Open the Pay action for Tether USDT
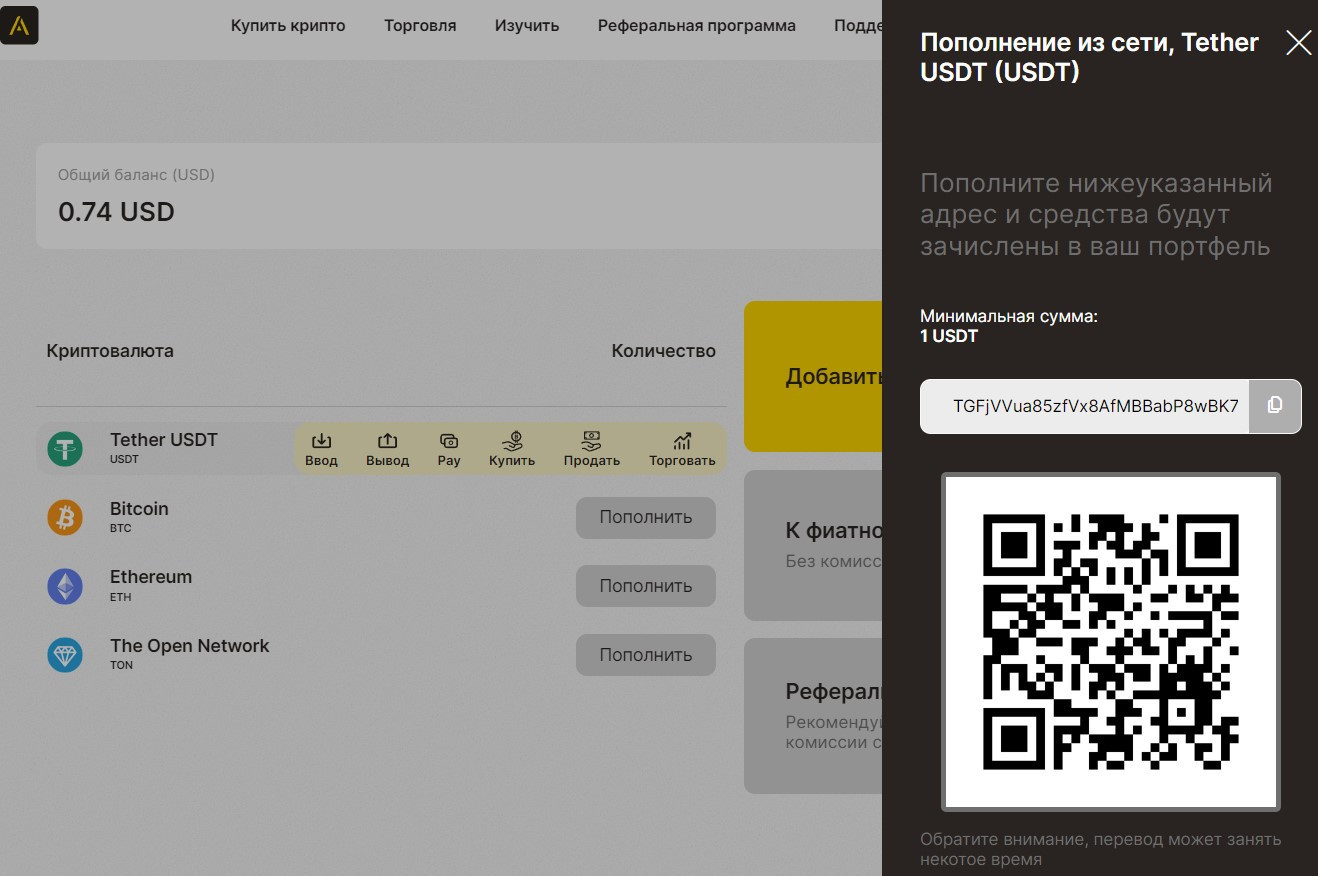 449,449
